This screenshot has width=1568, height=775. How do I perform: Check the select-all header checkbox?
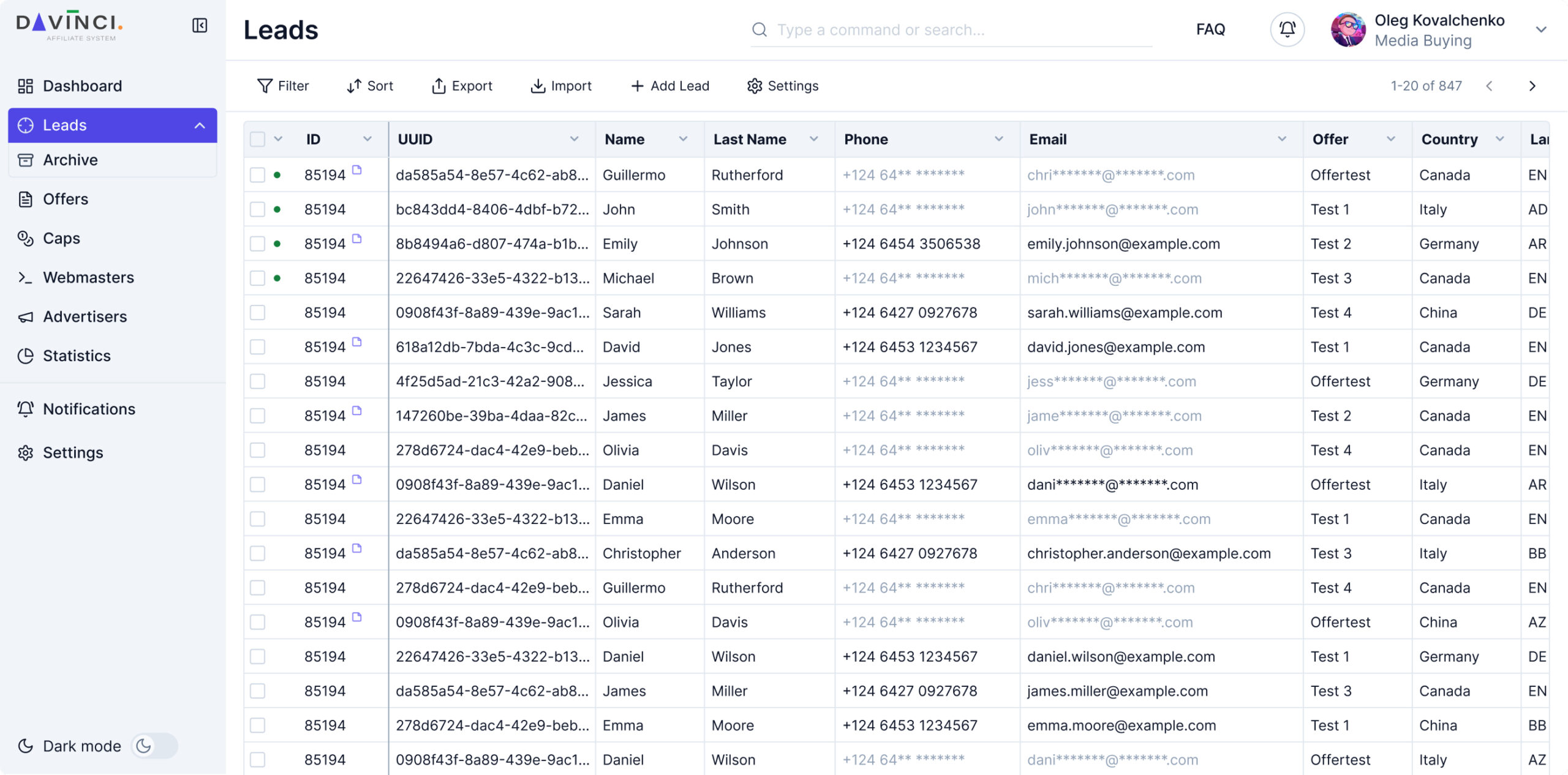pos(258,139)
